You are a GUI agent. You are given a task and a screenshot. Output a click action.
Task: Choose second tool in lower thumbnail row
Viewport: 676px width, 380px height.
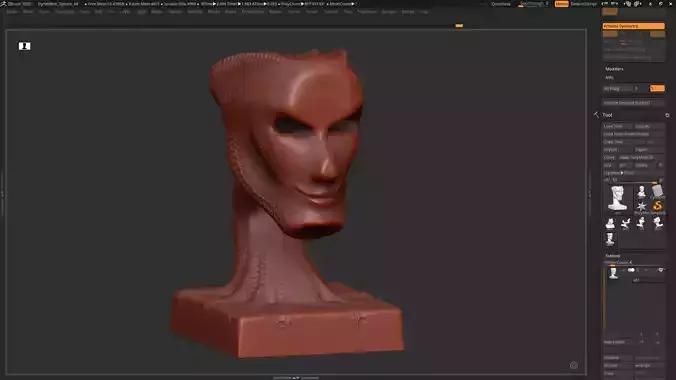pos(626,223)
